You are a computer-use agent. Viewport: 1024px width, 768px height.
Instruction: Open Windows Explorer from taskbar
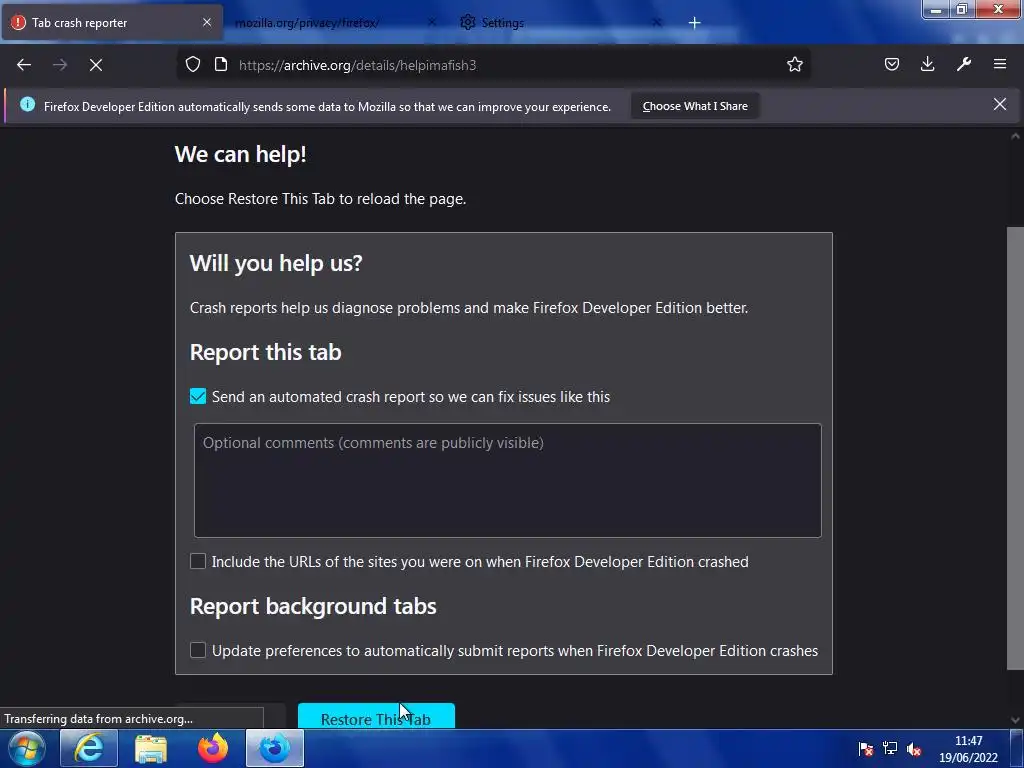click(x=151, y=748)
